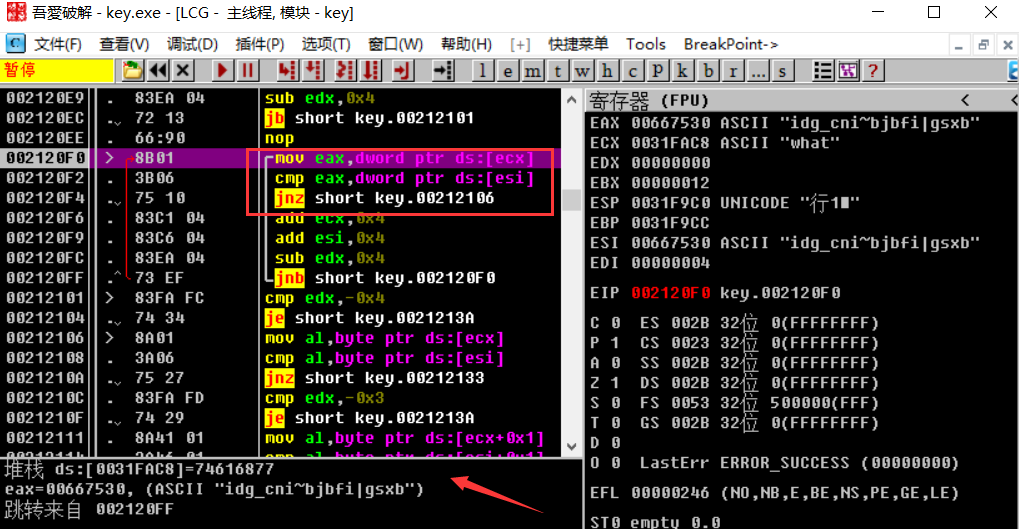Click the '跳转来自 002120FF' info line

point(89,509)
